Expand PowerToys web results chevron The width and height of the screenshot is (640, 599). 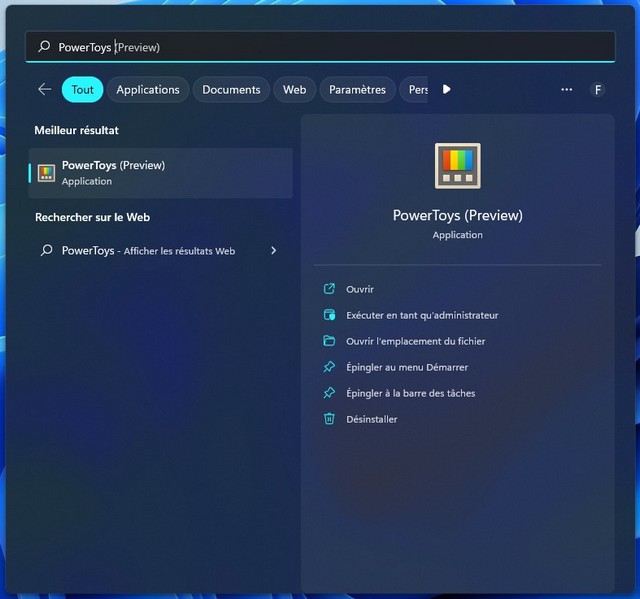tap(273, 251)
